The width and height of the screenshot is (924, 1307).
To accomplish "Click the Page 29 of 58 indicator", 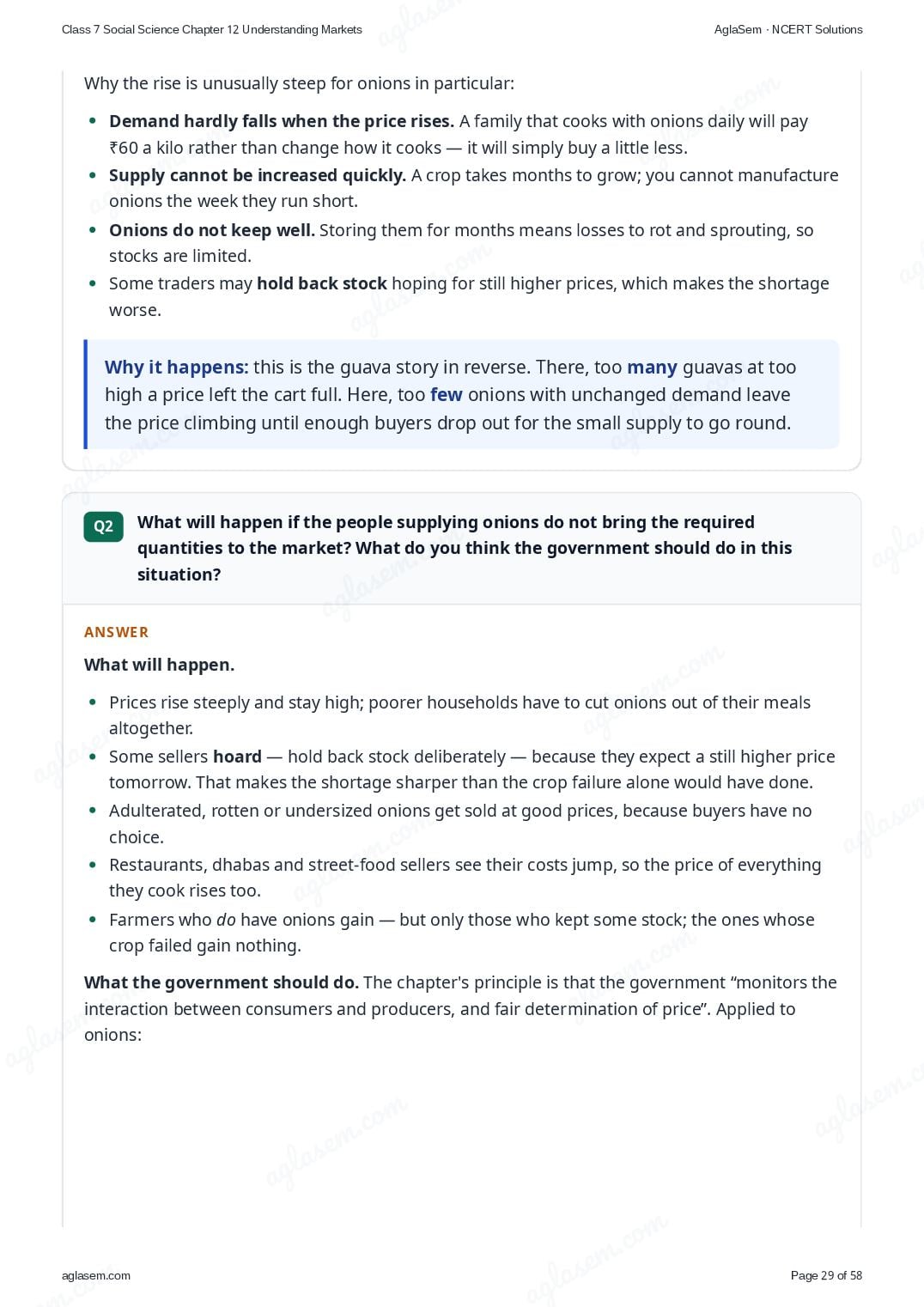I will [826, 1275].
